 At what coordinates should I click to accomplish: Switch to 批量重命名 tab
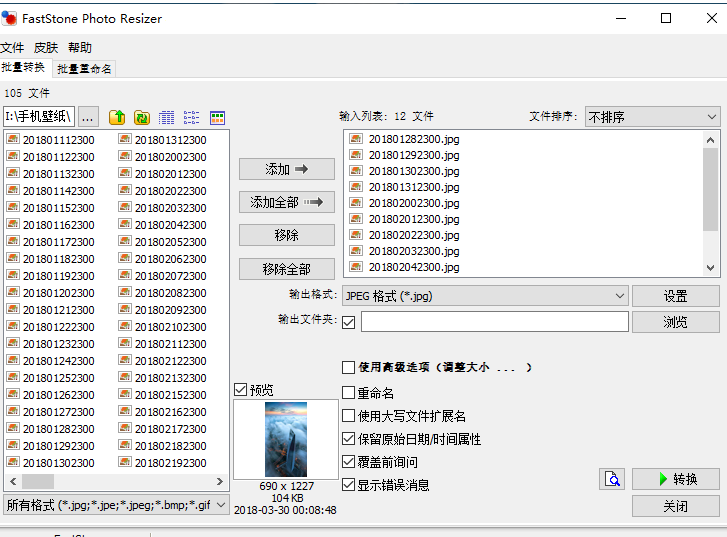[84, 69]
